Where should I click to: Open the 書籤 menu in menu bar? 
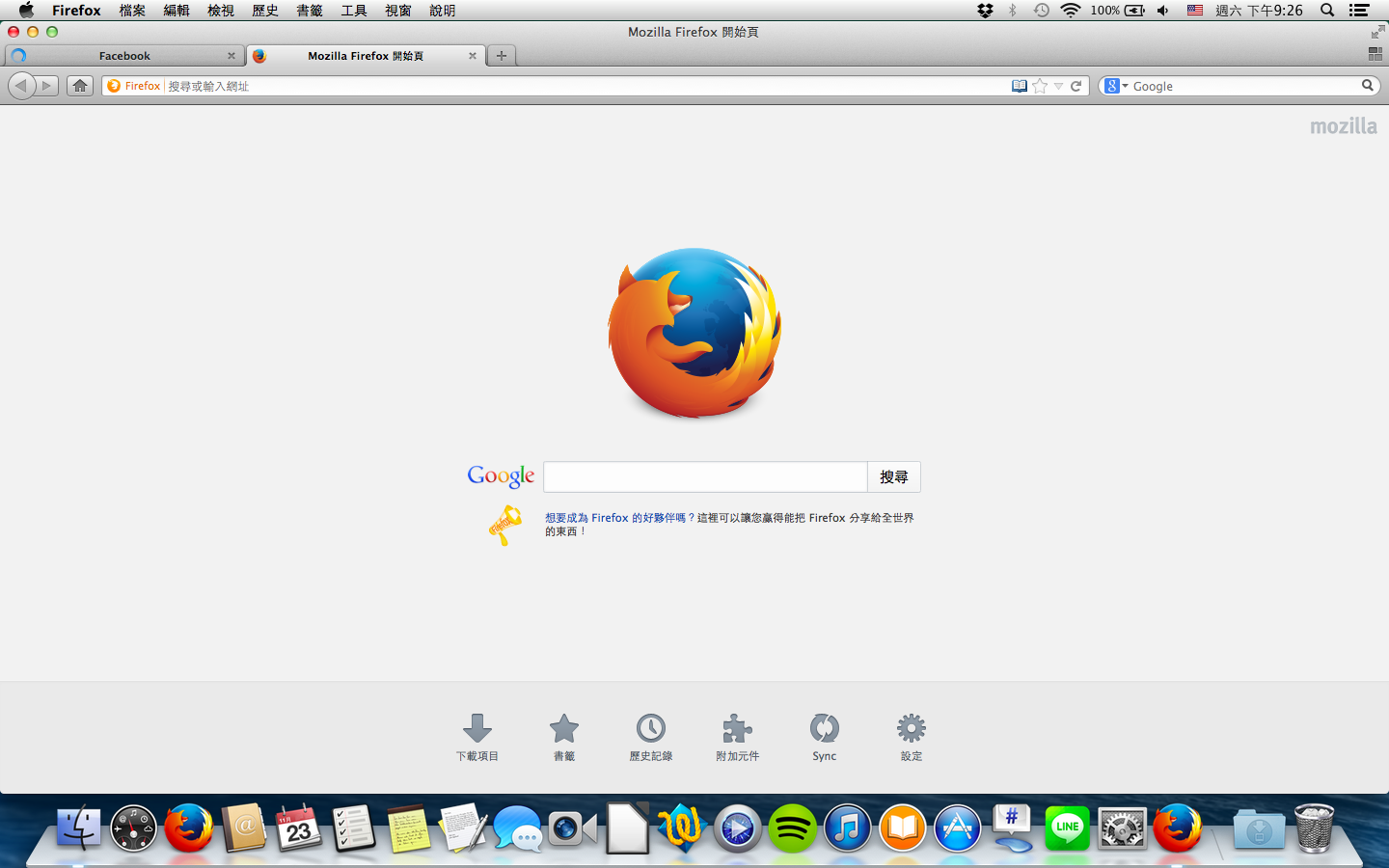point(309,11)
